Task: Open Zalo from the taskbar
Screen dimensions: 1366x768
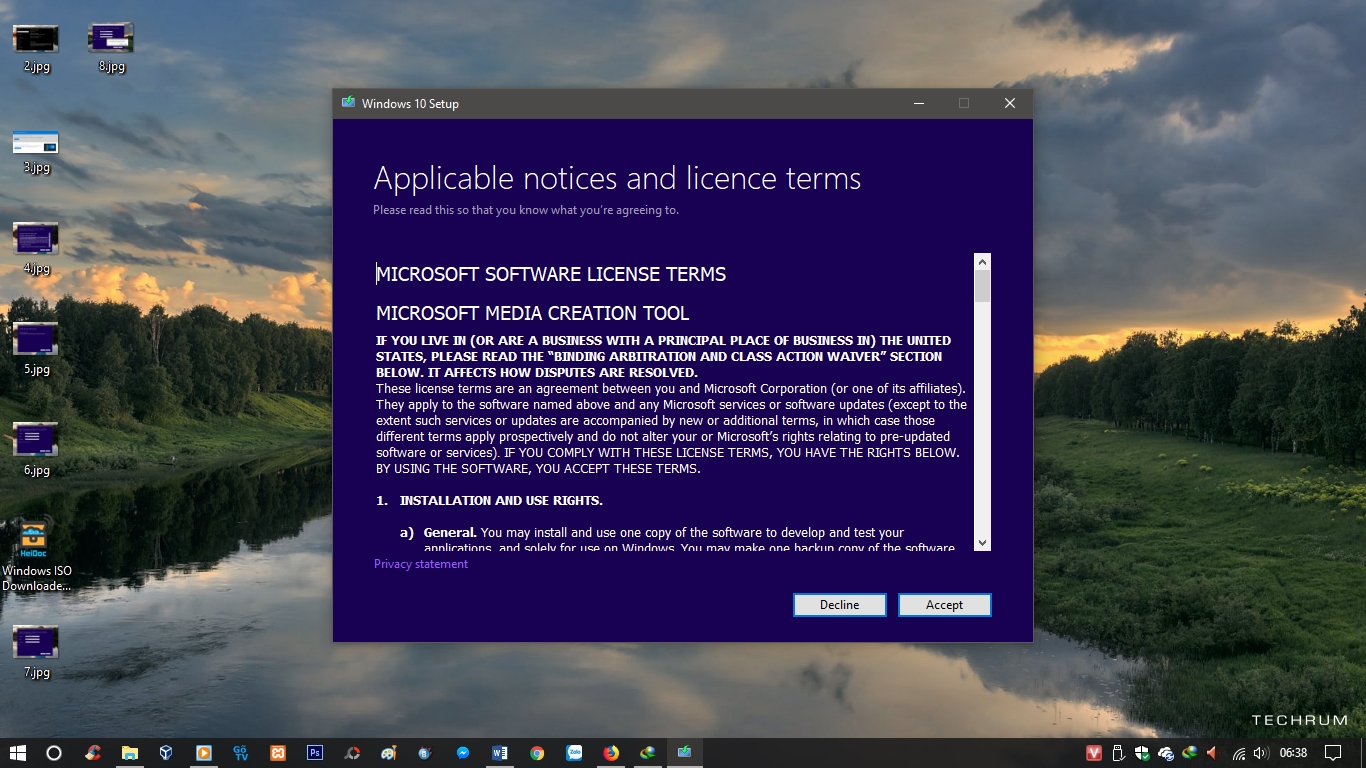Action: tap(574, 753)
